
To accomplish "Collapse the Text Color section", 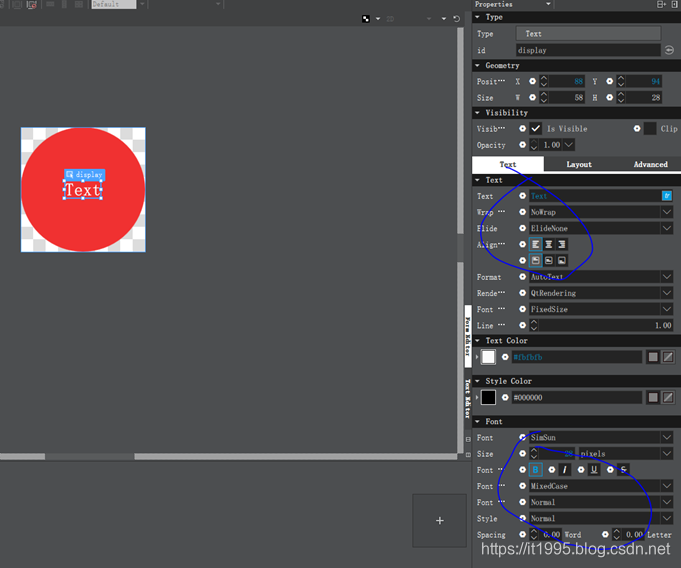I will [477, 340].
